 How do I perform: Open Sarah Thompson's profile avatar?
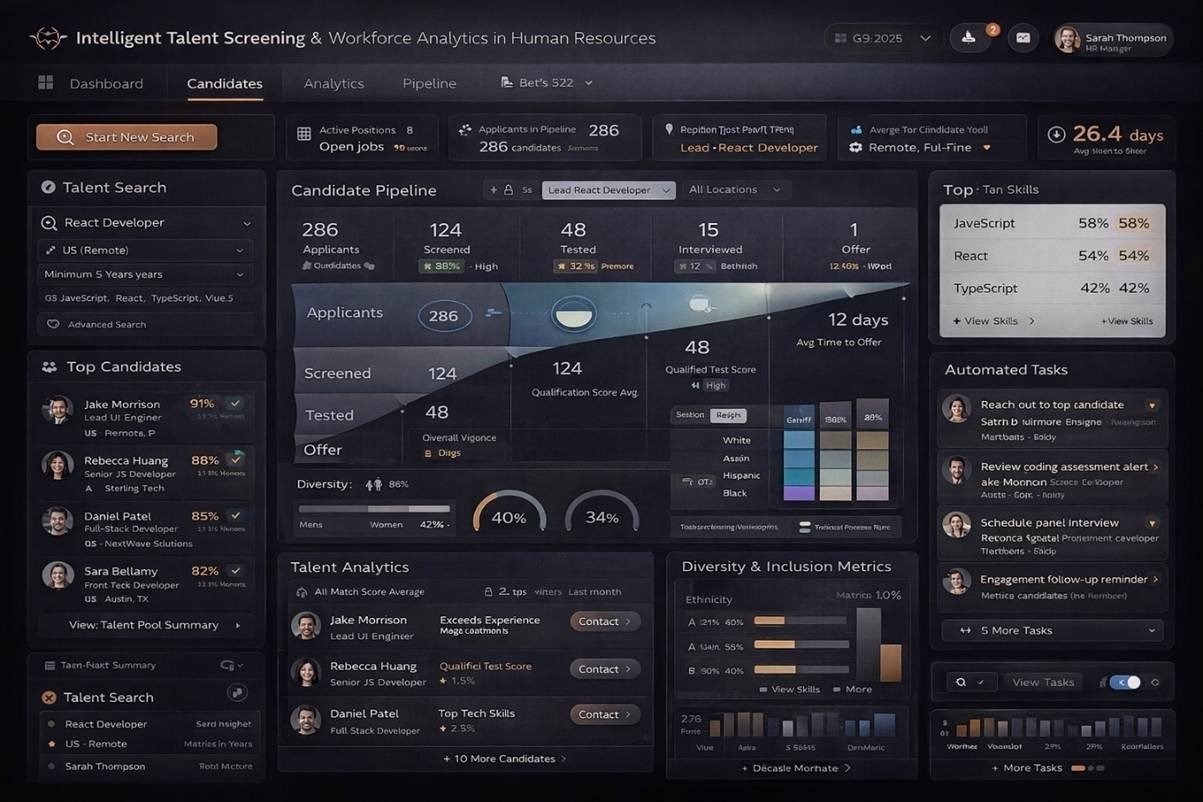pos(1067,39)
